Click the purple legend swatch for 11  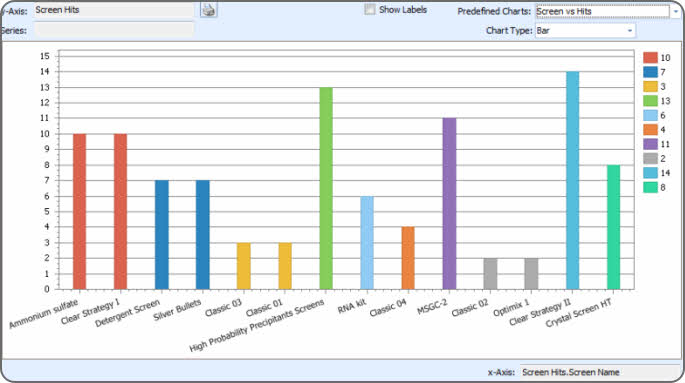(650, 144)
